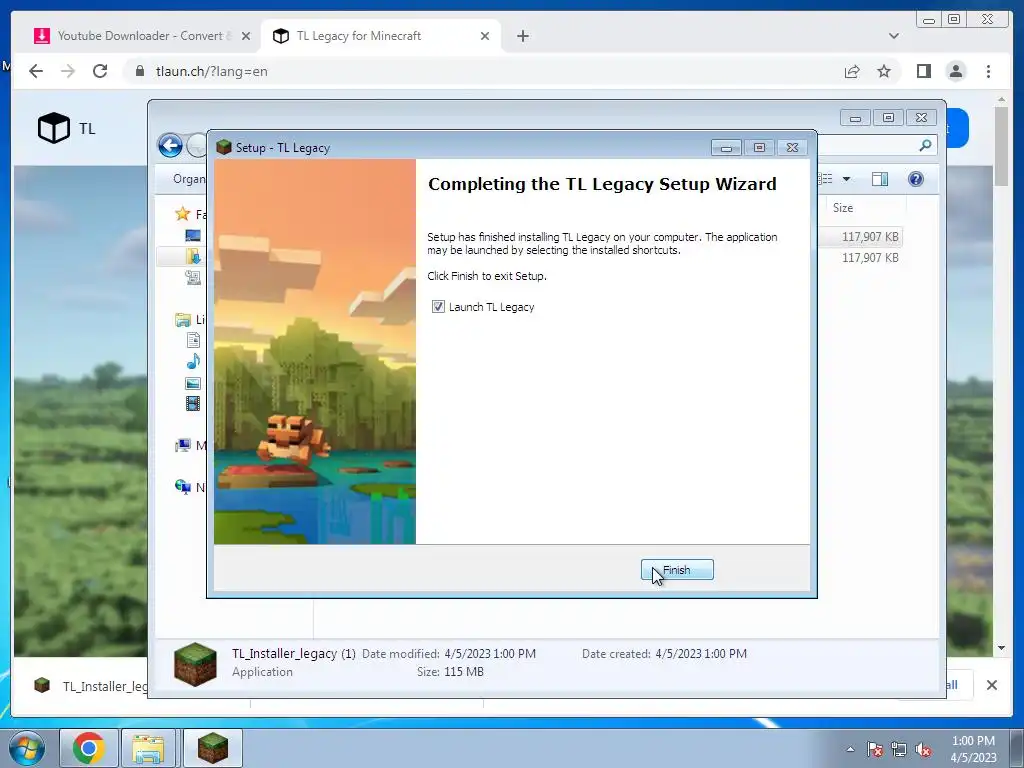The width and height of the screenshot is (1024, 768).
Task: Select Computer in navigation pane
Action: point(183,445)
